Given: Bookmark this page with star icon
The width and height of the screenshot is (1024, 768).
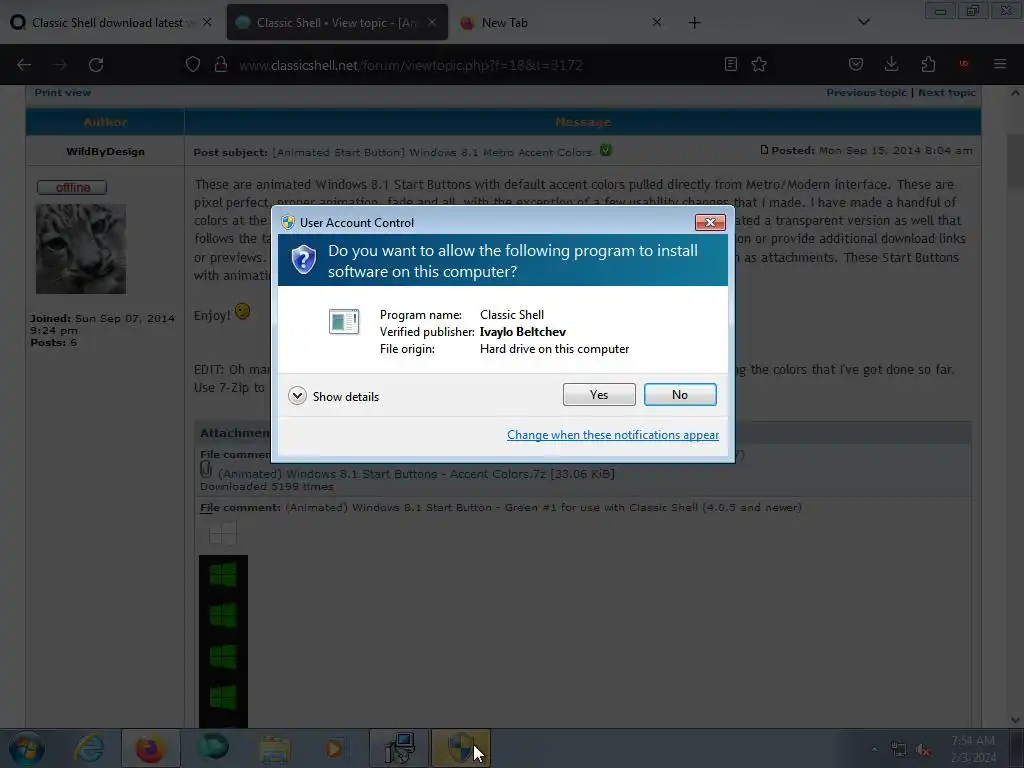Looking at the screenshot, I should (759, 64).
